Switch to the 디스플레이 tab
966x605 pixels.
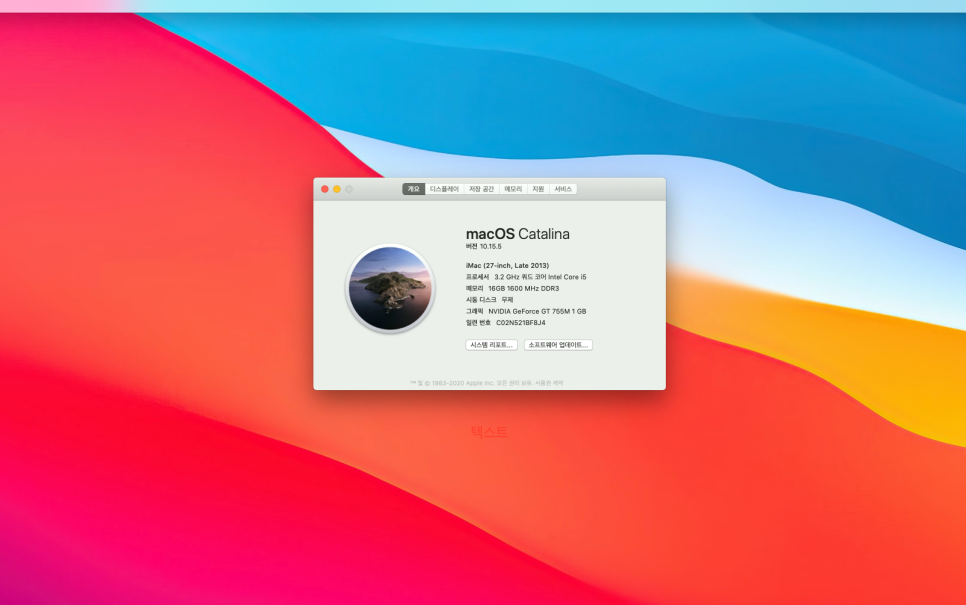(x=444, y=189)
